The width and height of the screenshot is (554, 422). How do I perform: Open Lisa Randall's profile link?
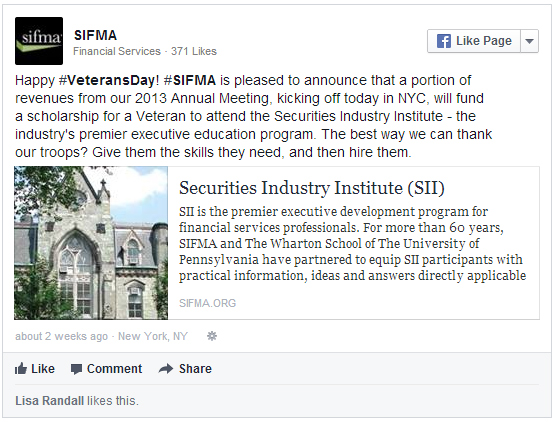[x=49, y=401]
